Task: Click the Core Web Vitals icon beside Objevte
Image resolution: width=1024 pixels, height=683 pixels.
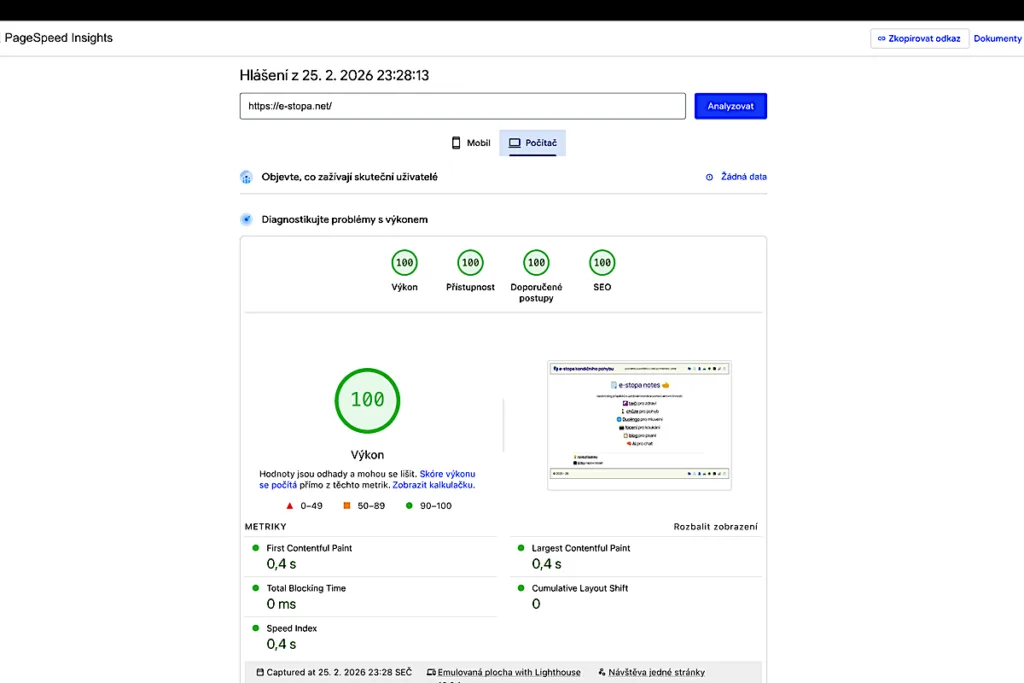Action: [246, 176]
